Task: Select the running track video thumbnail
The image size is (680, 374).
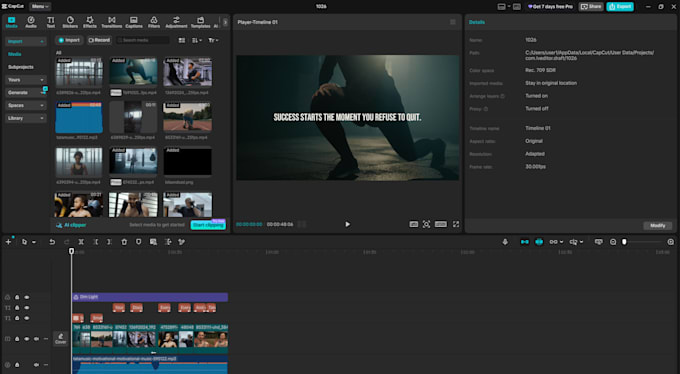Action: [187, 117]
